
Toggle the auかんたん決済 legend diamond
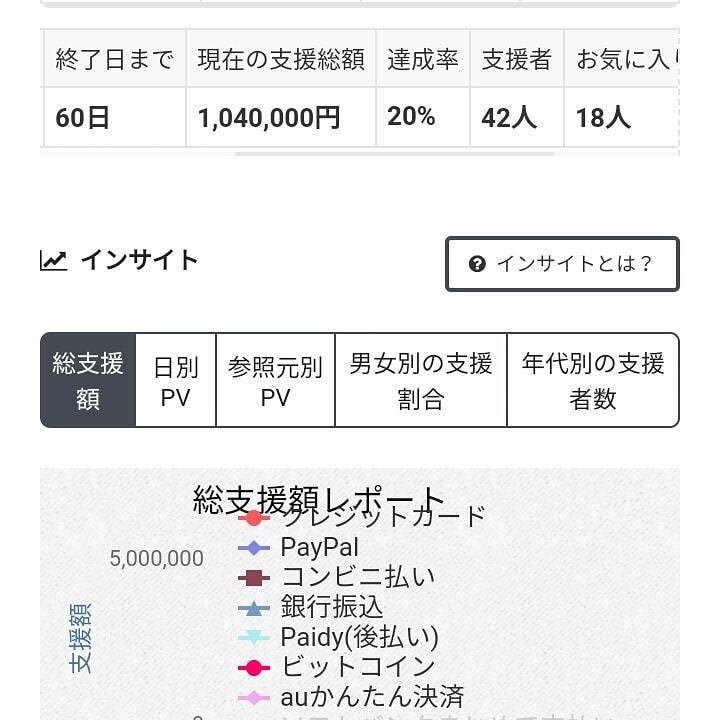tap(254, 697)
